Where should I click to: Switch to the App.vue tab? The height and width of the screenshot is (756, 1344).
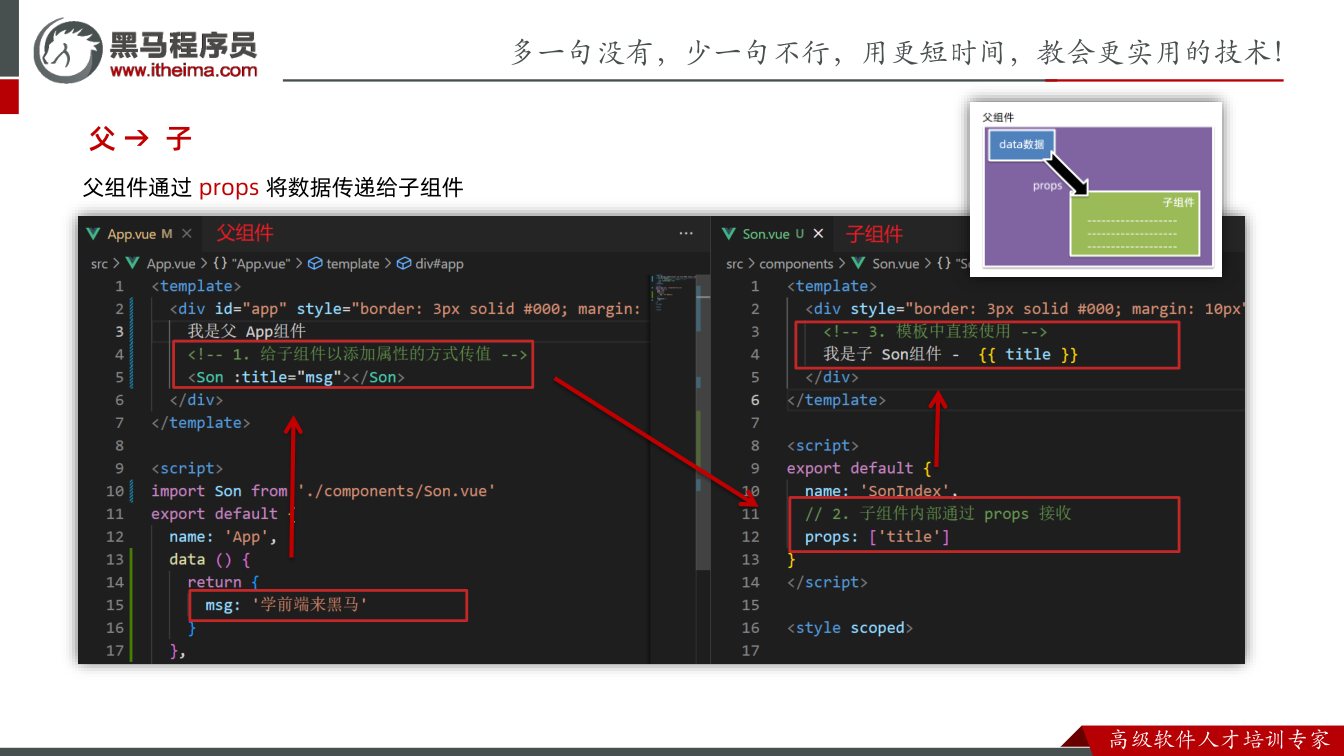(140, 234)
